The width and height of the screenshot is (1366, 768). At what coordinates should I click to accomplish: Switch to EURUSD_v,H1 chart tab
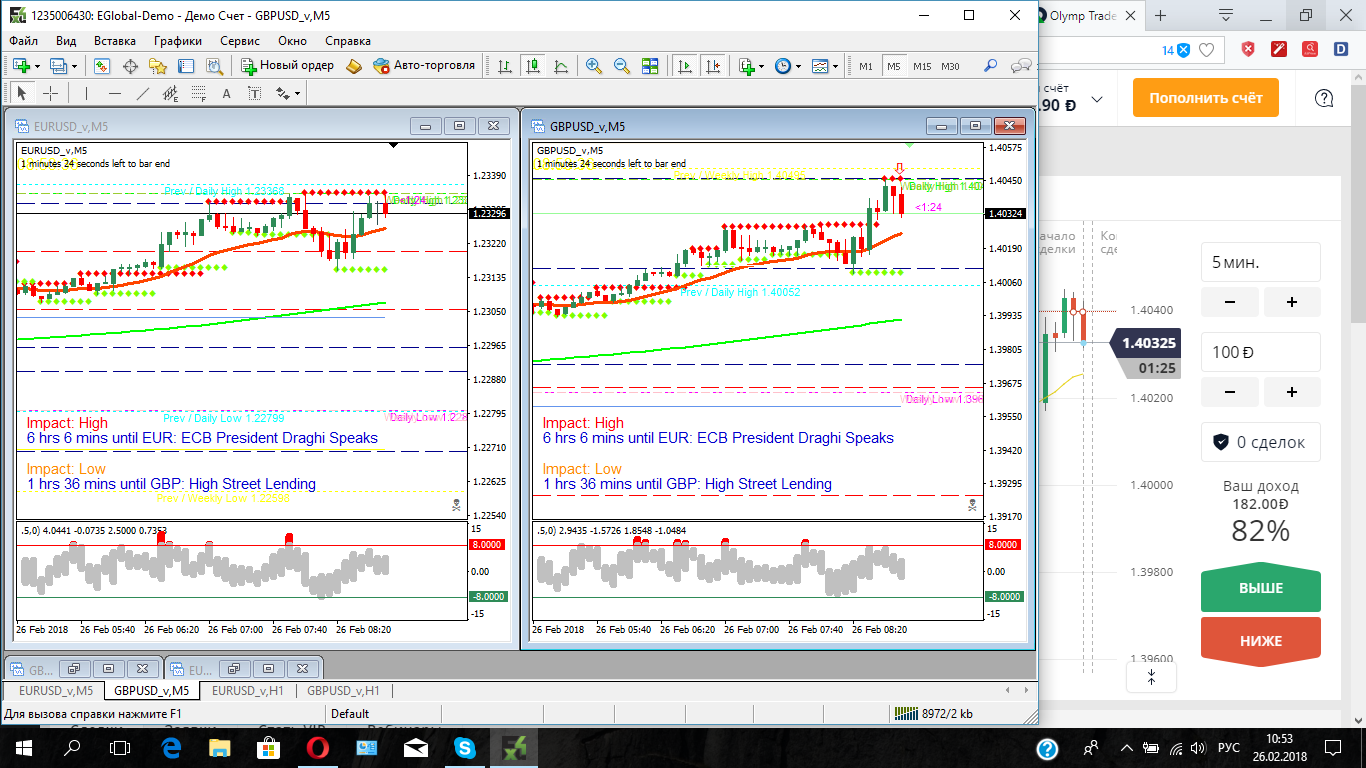pos(248,690)
